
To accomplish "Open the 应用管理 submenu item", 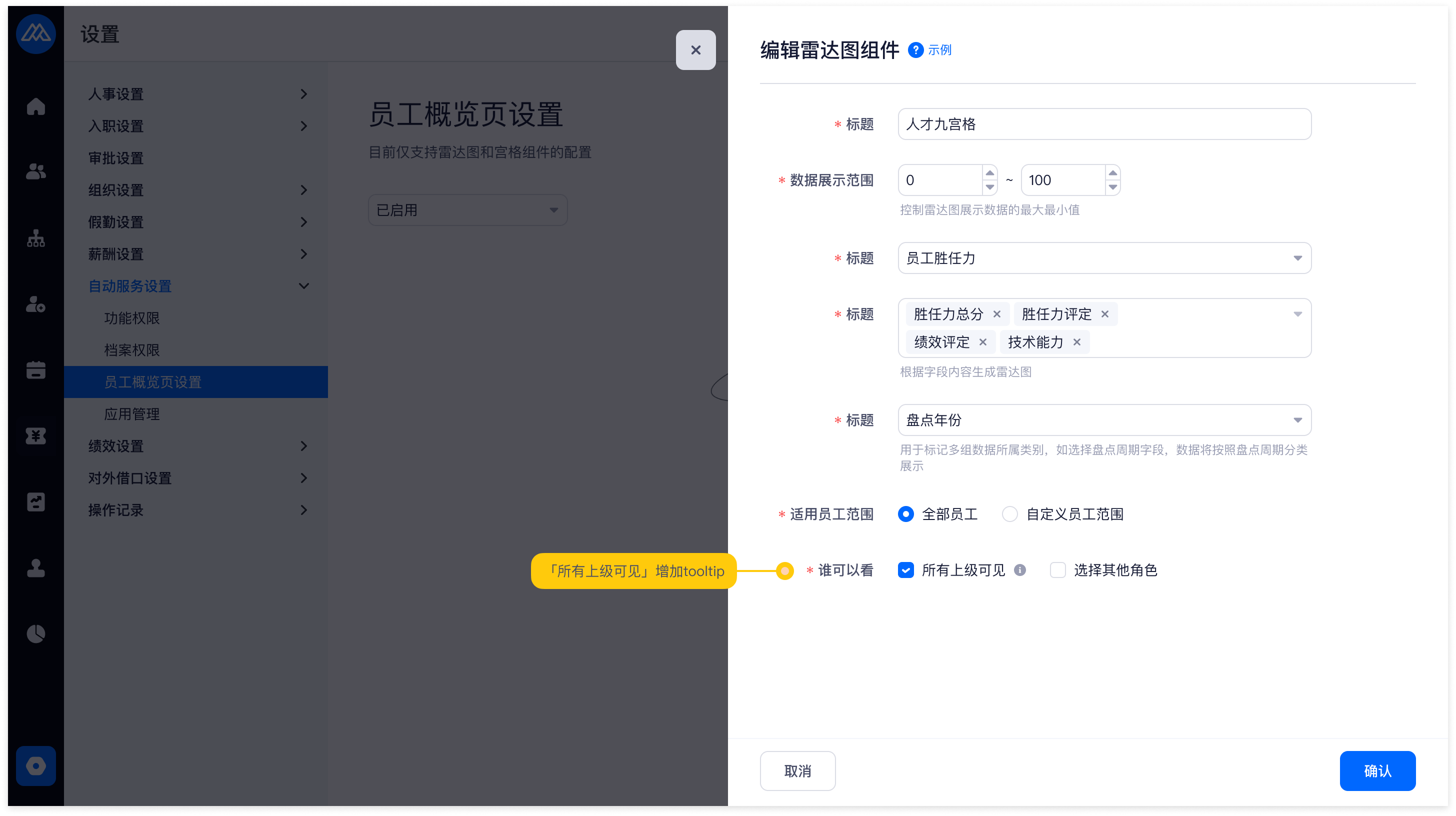I will 195,414.
